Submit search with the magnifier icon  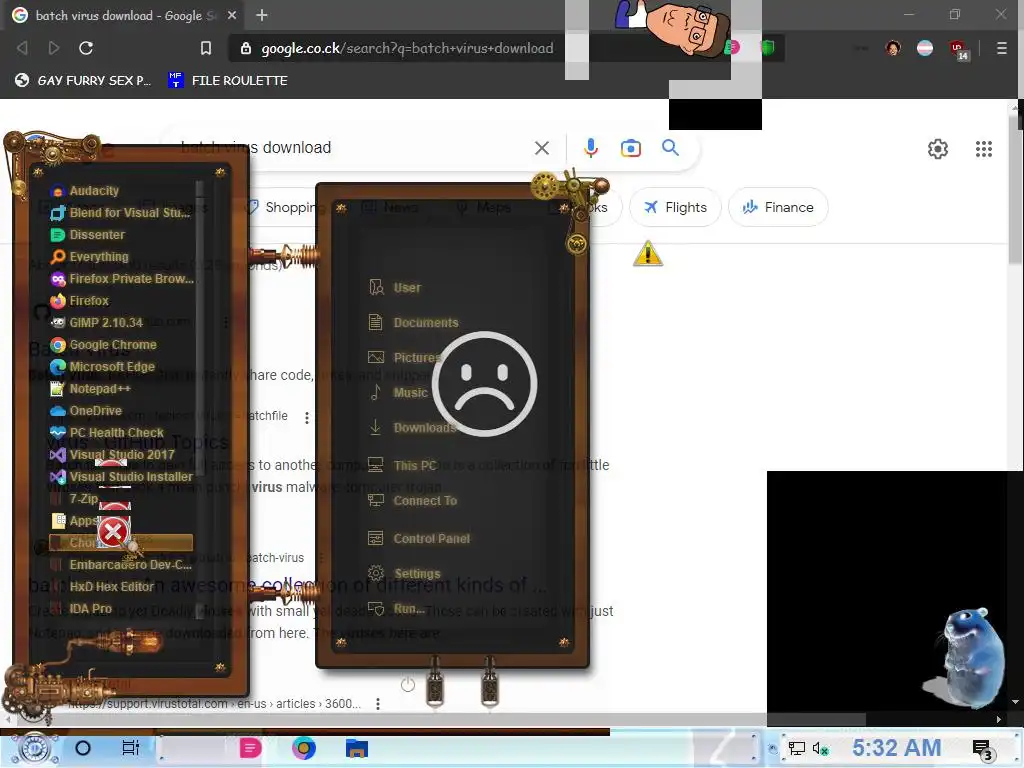tap(670, 148)
